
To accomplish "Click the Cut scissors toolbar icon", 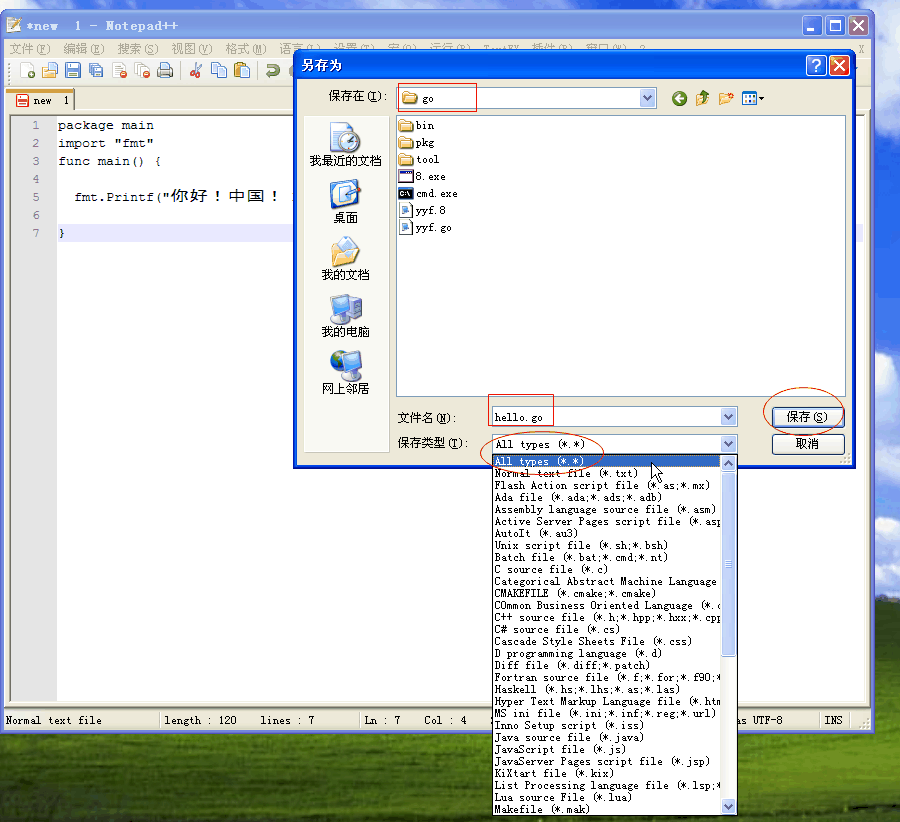I will pyautogui.click(x=195, y=70).
